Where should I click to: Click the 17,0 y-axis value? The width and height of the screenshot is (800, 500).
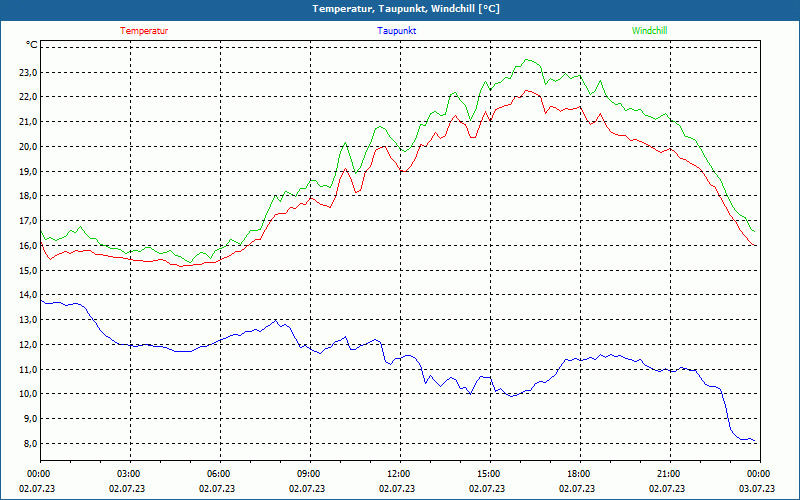28,221
